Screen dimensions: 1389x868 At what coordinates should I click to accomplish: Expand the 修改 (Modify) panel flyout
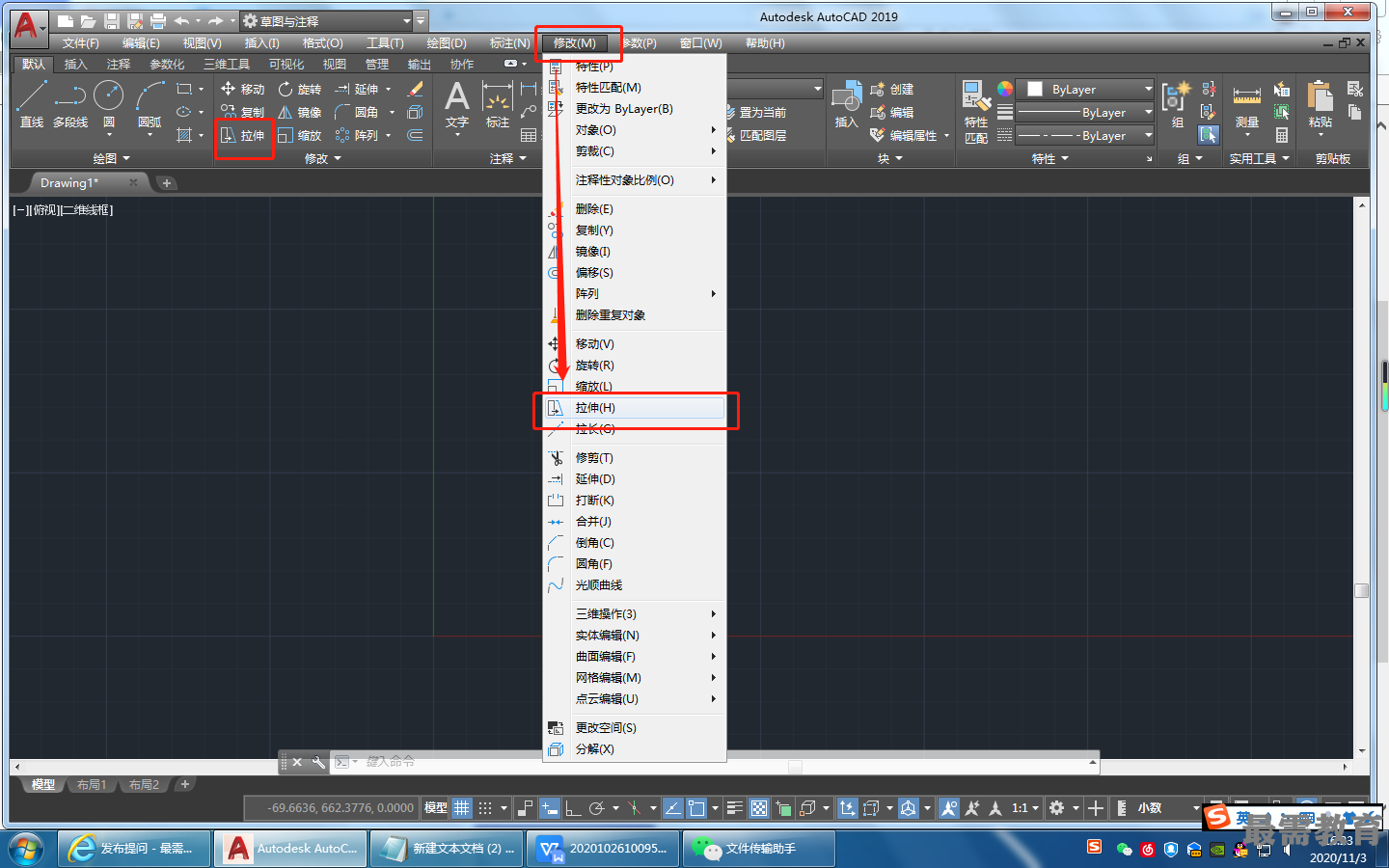point(323,158)
